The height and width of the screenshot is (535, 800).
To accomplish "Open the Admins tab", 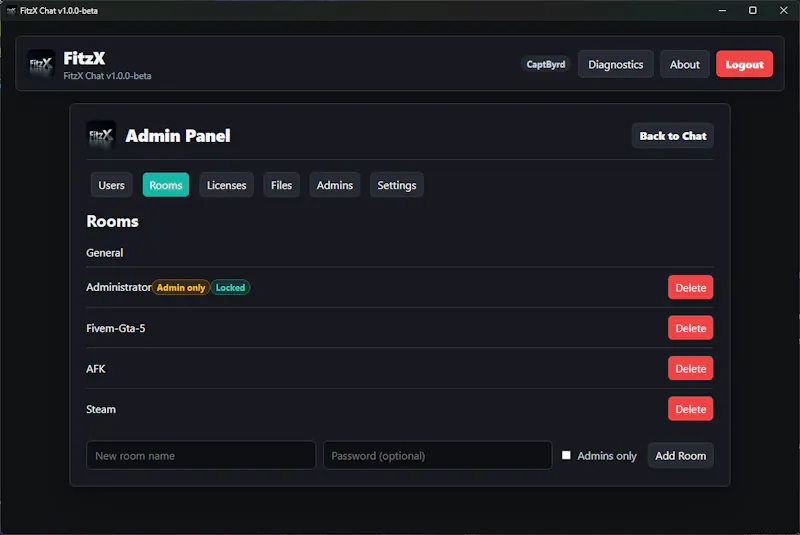I will click(x=335, y=185).
